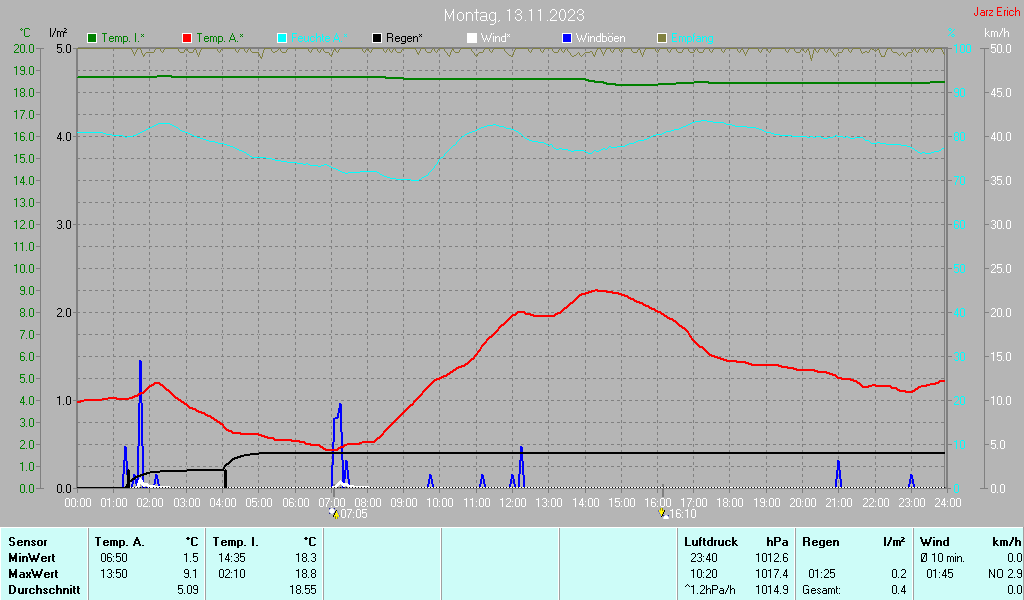Select the Sensor column header
1024x600 pixels.
click(27, 542)
